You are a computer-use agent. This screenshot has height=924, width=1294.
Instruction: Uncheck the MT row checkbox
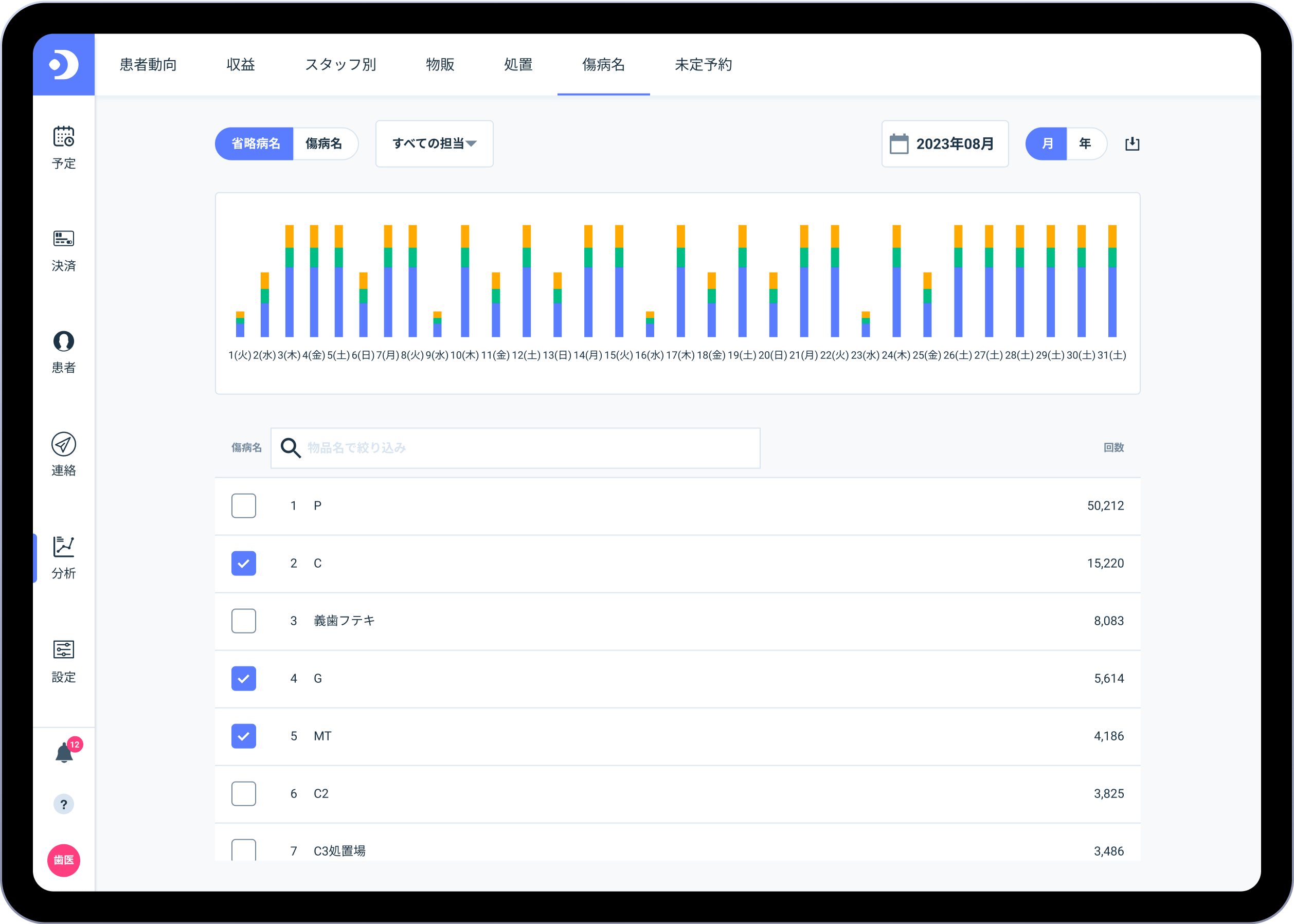[244, 736]
